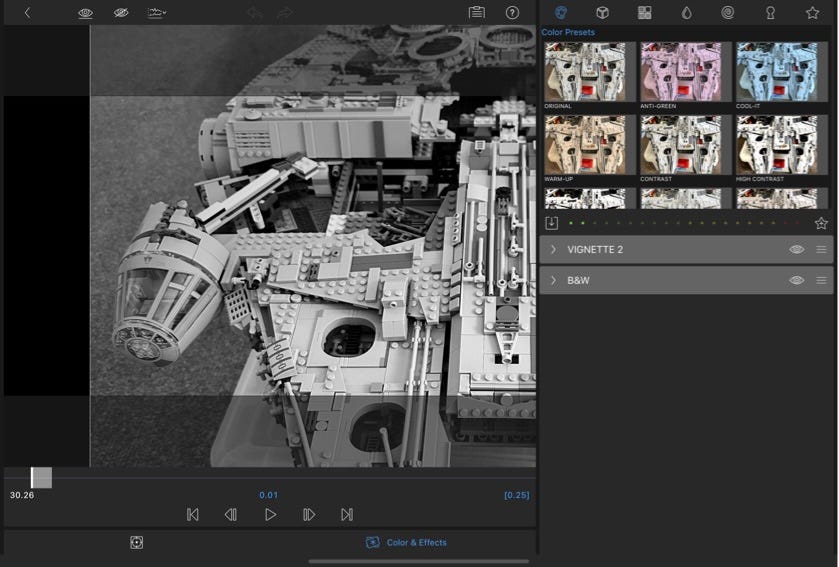Apply the ANTI-GREEN color preset
839x567 pixels.
pos(685,72)
